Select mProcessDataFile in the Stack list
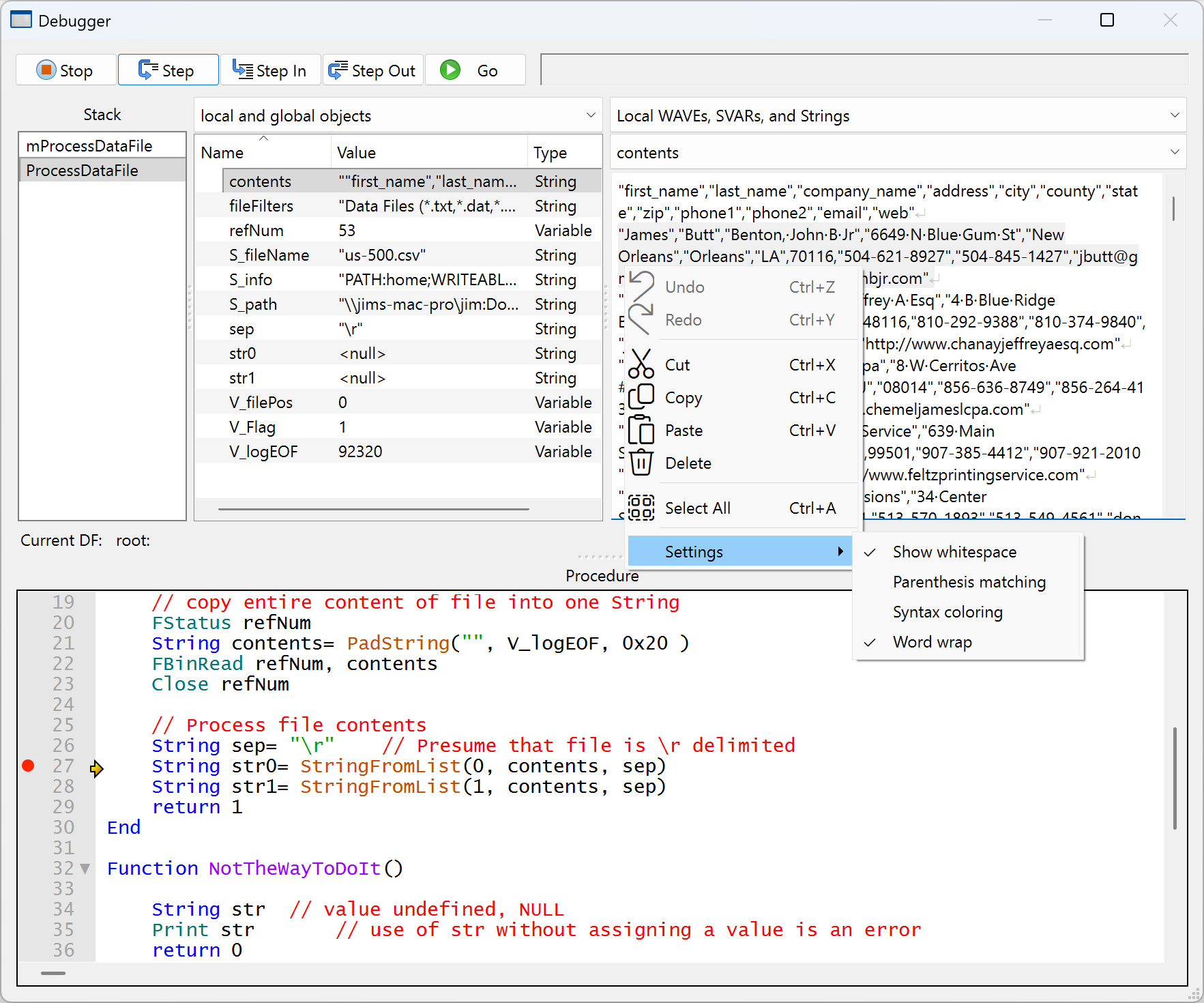 (x=89, y=145)
